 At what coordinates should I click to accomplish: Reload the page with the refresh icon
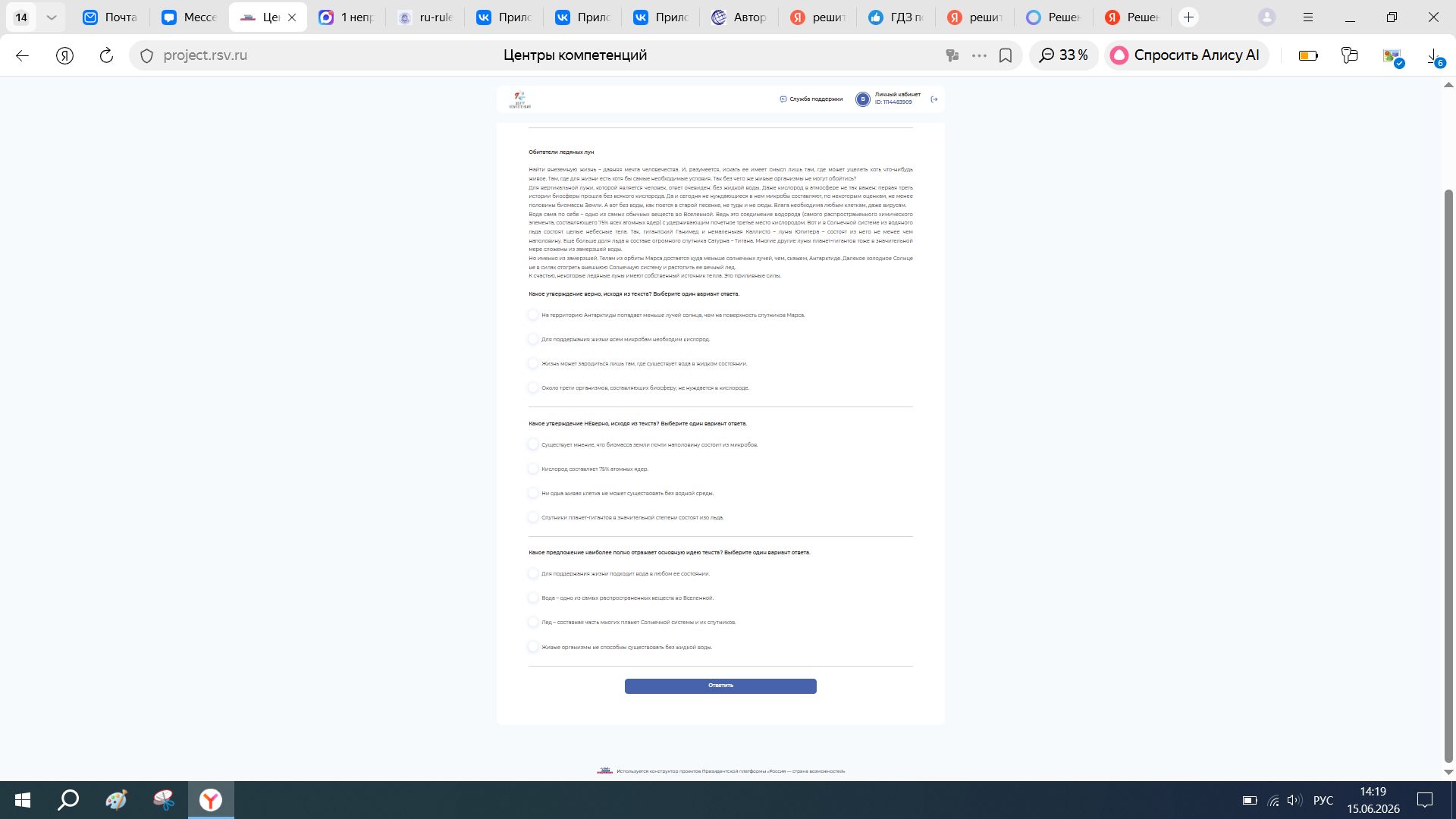pos(106,55)
